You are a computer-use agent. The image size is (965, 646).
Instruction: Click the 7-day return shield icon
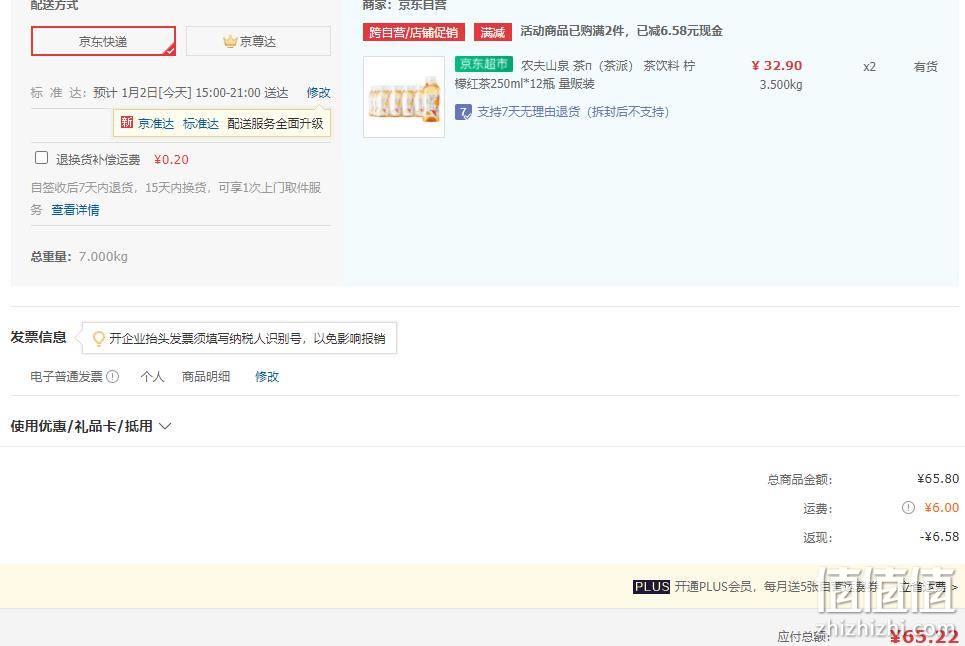[463, 112]
